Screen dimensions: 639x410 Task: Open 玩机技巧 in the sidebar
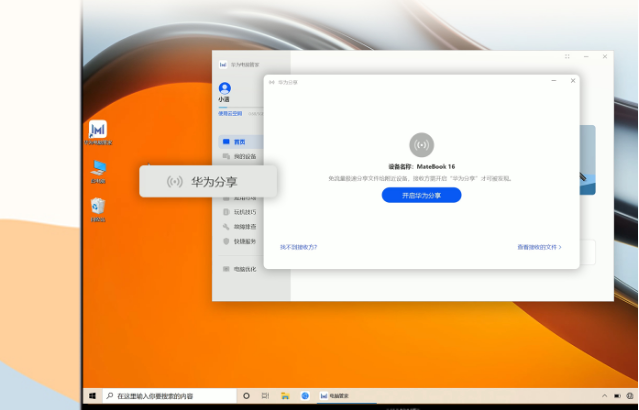click(x=240, y=212)
